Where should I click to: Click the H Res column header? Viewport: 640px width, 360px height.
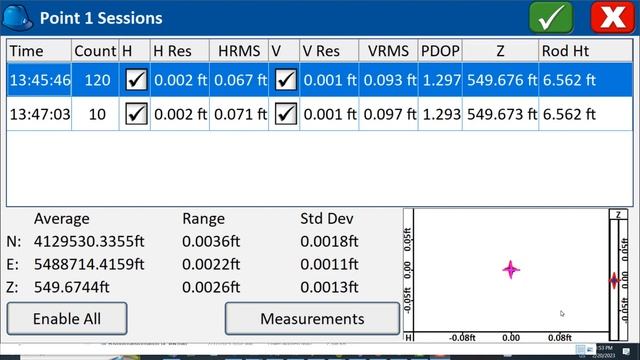tap(180, 51)
